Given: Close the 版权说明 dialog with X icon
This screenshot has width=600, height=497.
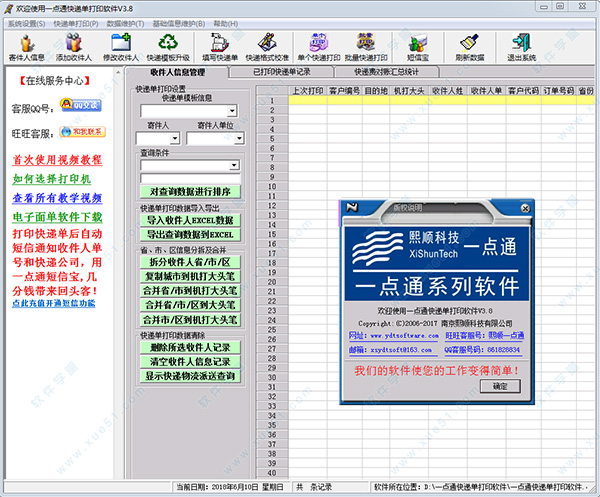Looking at the screenshot, I should click(525, 208).
